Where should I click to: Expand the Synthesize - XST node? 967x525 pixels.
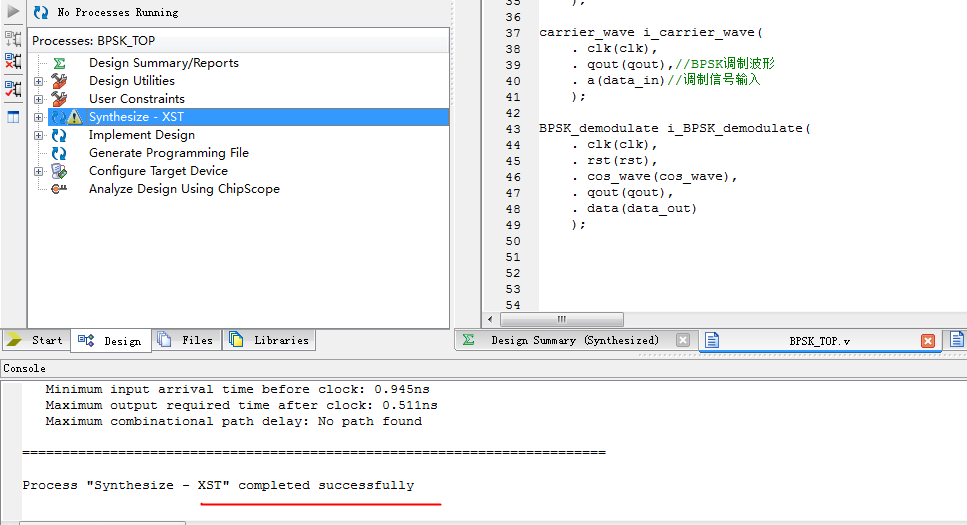pos(38,117)
